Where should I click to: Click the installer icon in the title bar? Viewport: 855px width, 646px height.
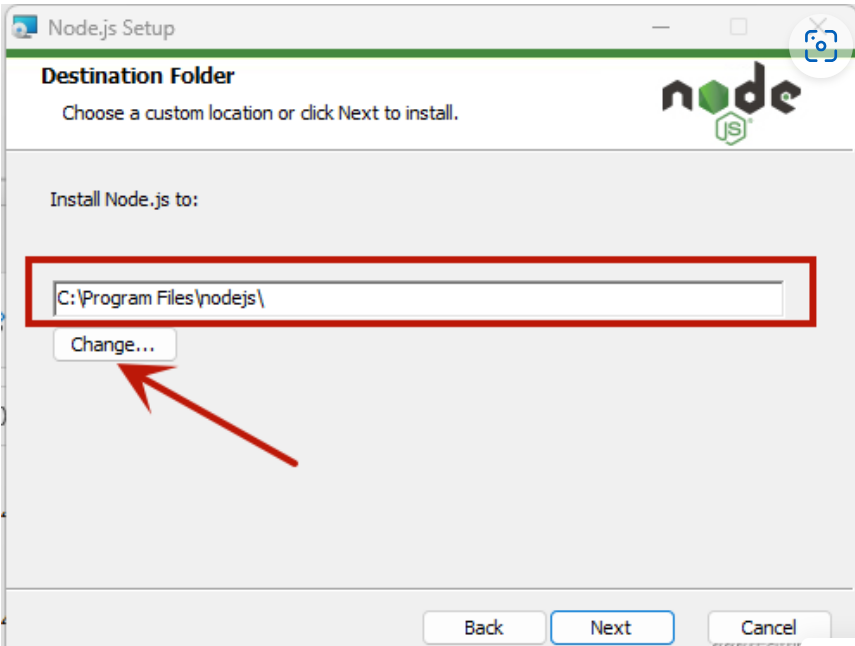pos(25,27)
